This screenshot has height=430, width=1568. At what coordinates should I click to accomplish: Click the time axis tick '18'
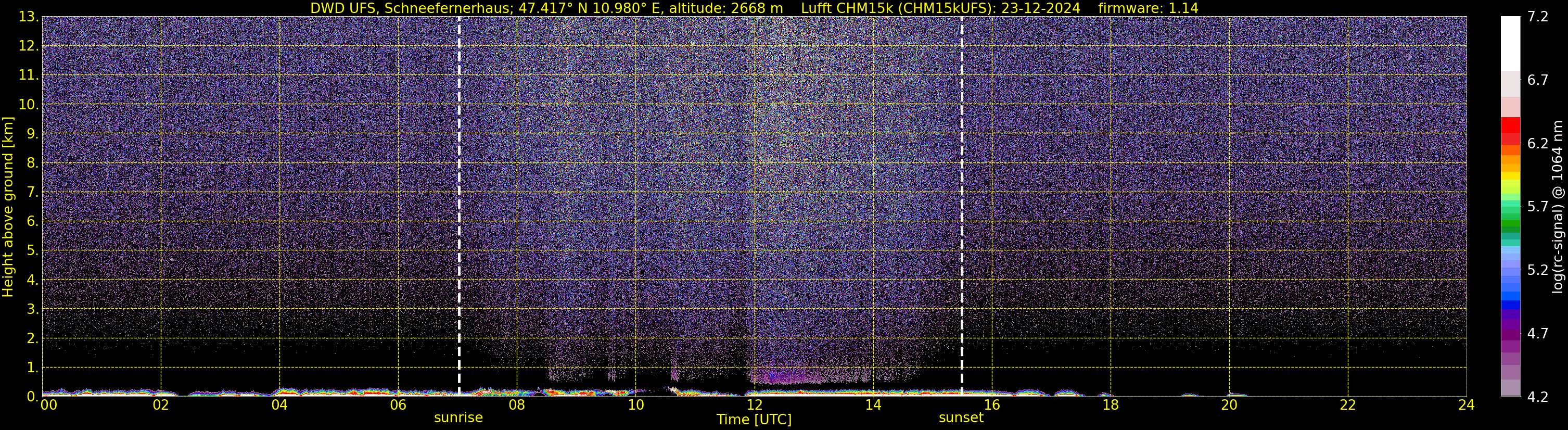pyautogui.click(x=1110, y=406)
